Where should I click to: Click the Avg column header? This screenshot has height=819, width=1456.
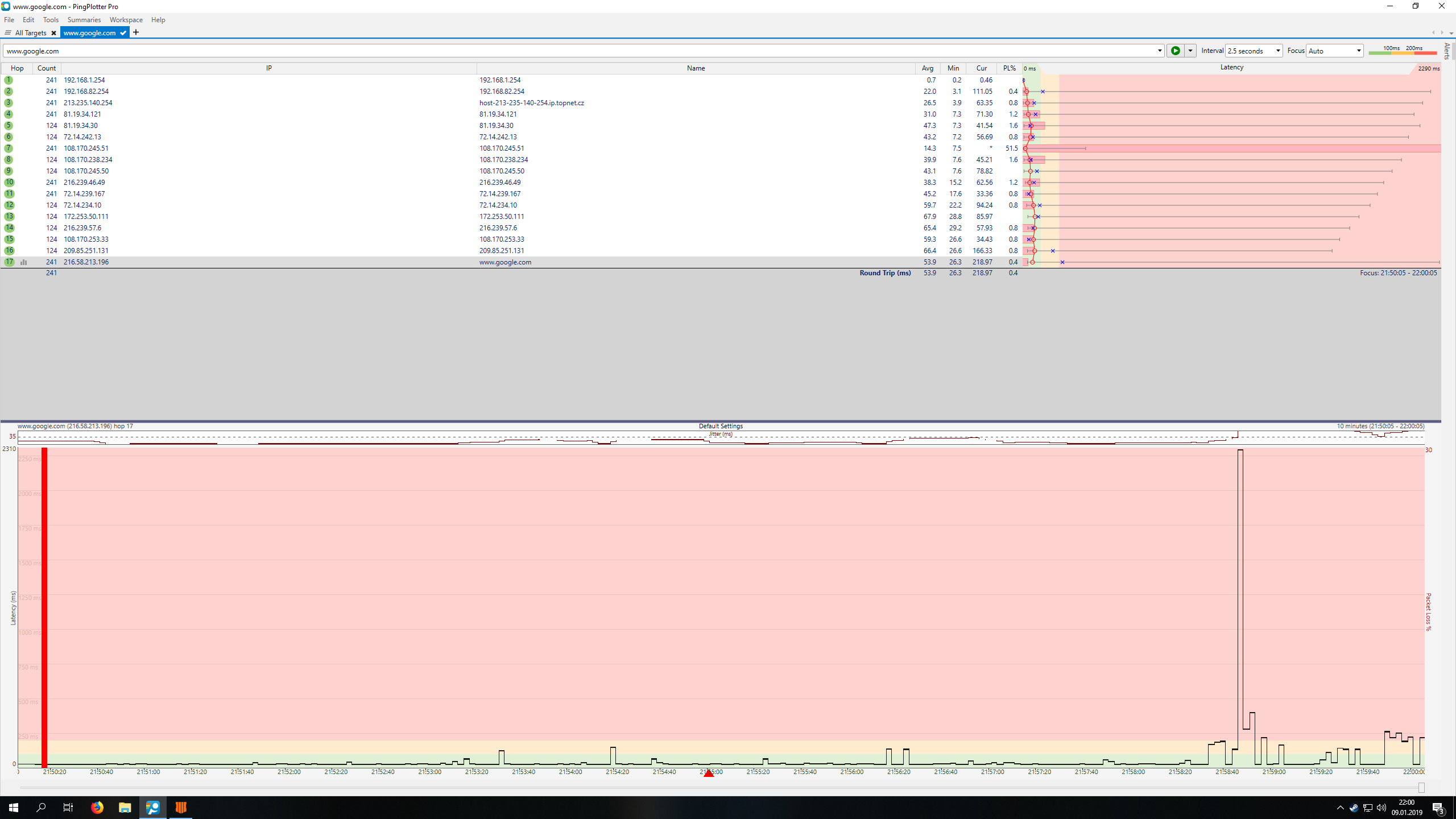click(927, 68)
